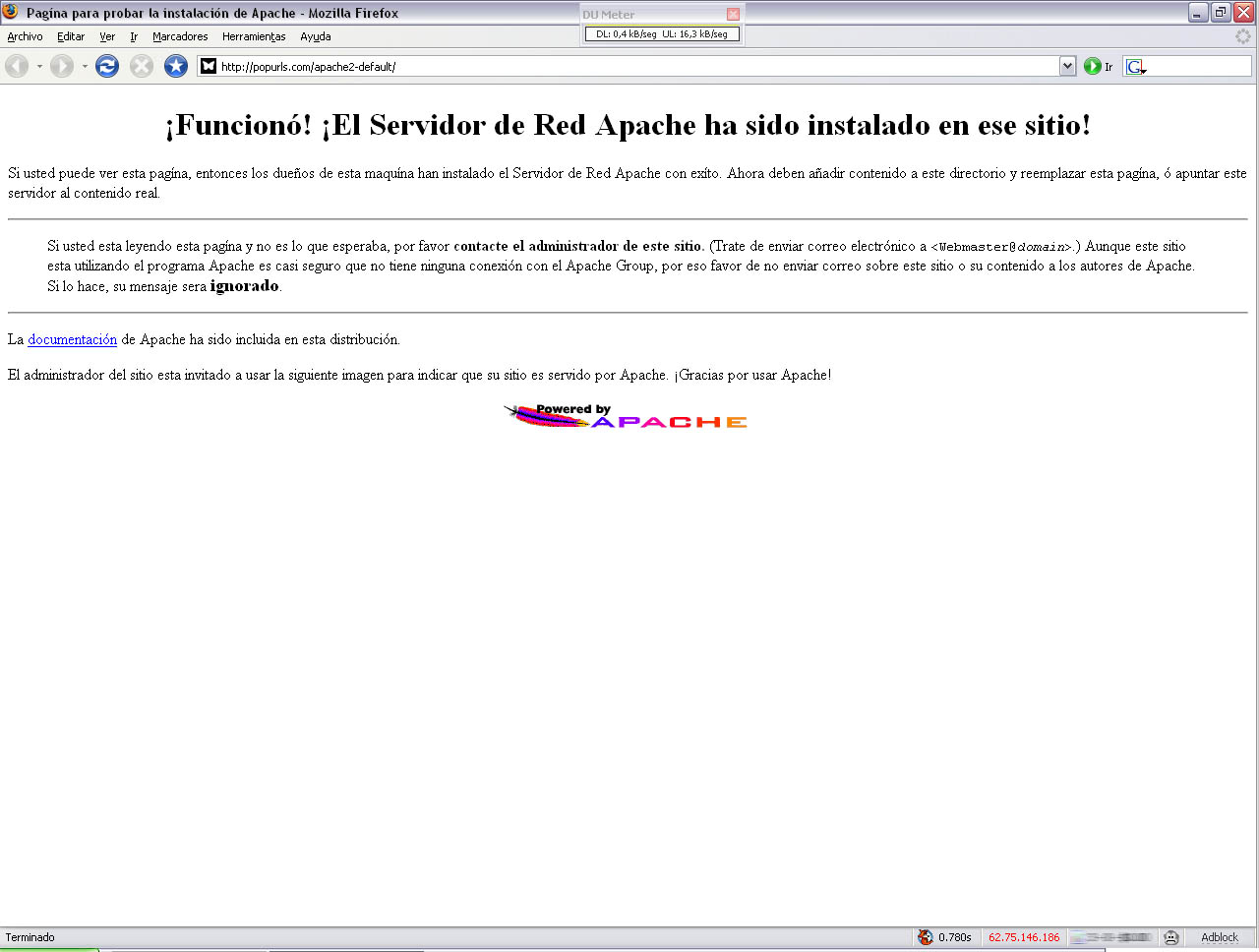
Task: Expand the address bar URL dropdown
Action: [x=1068, y=66]
